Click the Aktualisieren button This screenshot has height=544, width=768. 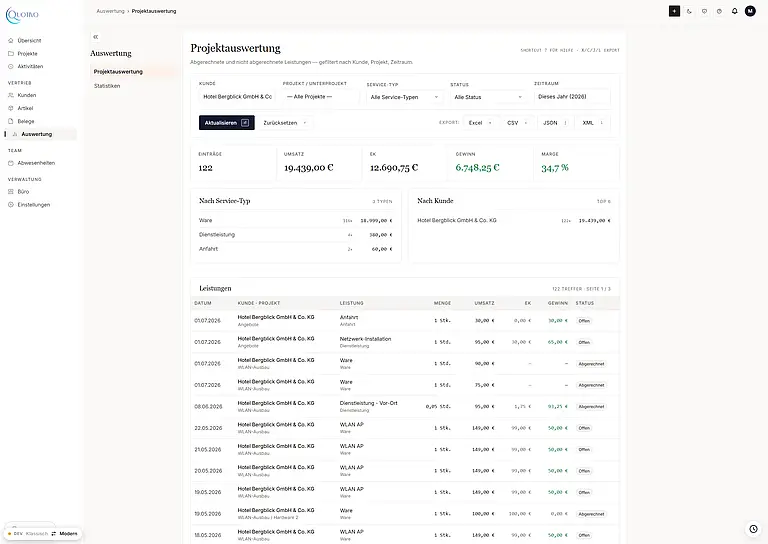[226, 123]
